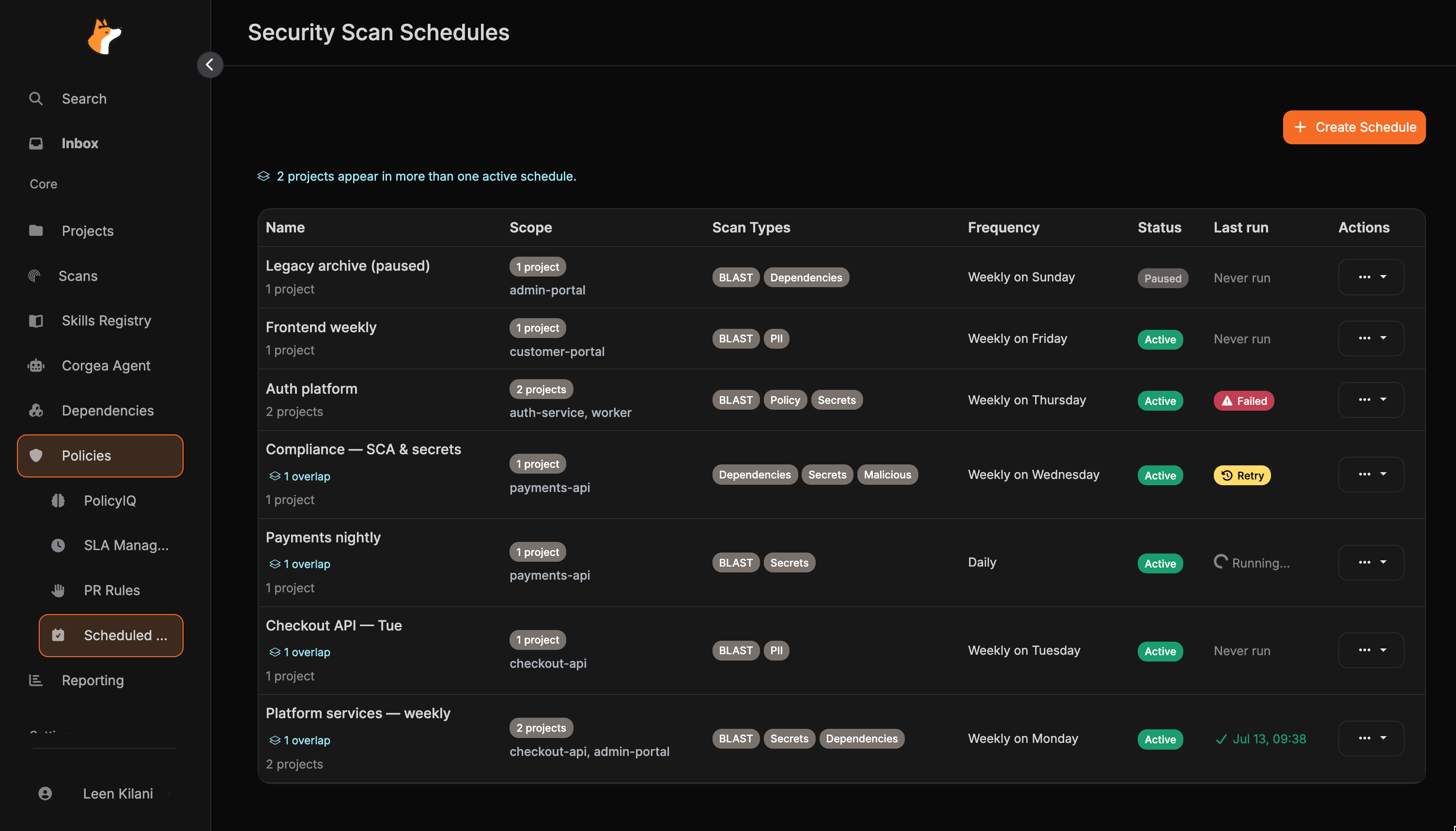The width and height of the screenshot is (1456, 831).
Task: Click 1 overlap link under Platform services — weekly
Action: [300, 740]
